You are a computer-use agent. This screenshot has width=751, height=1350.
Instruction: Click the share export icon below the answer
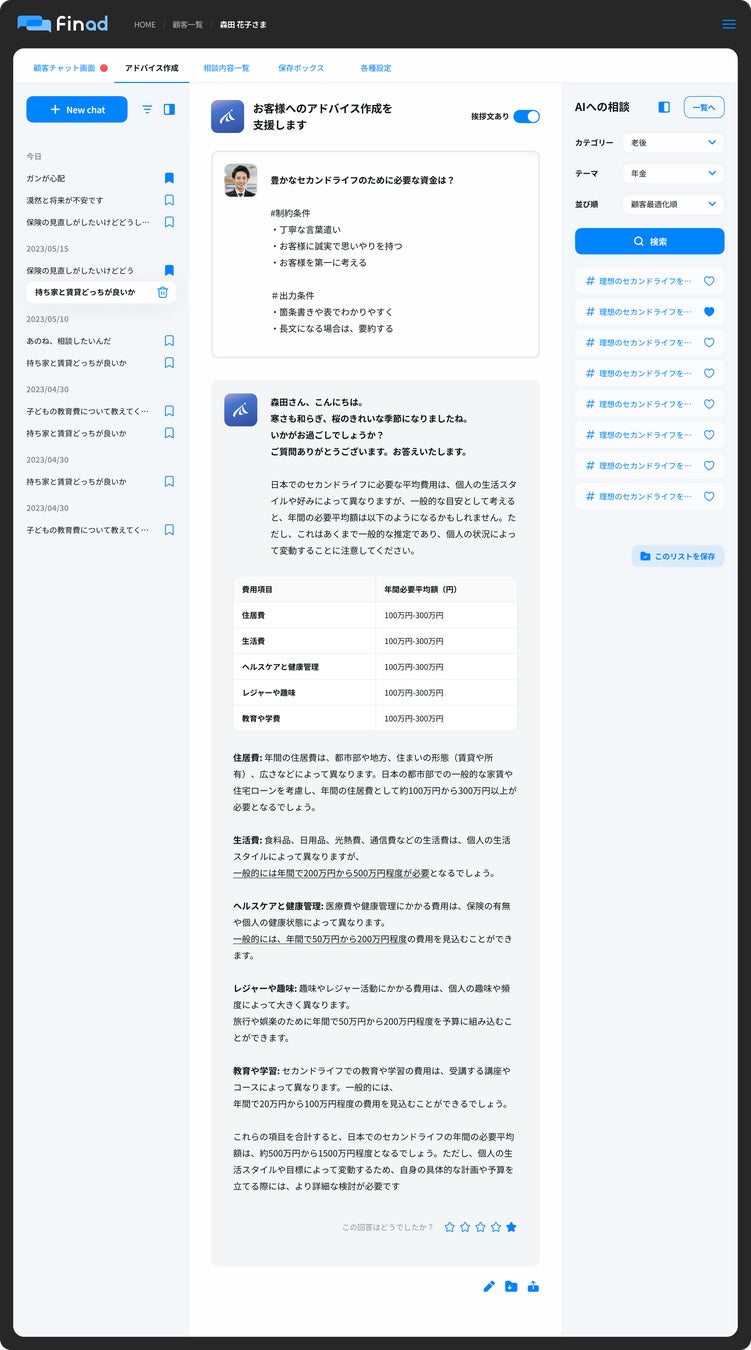[x=533, y=1286]
